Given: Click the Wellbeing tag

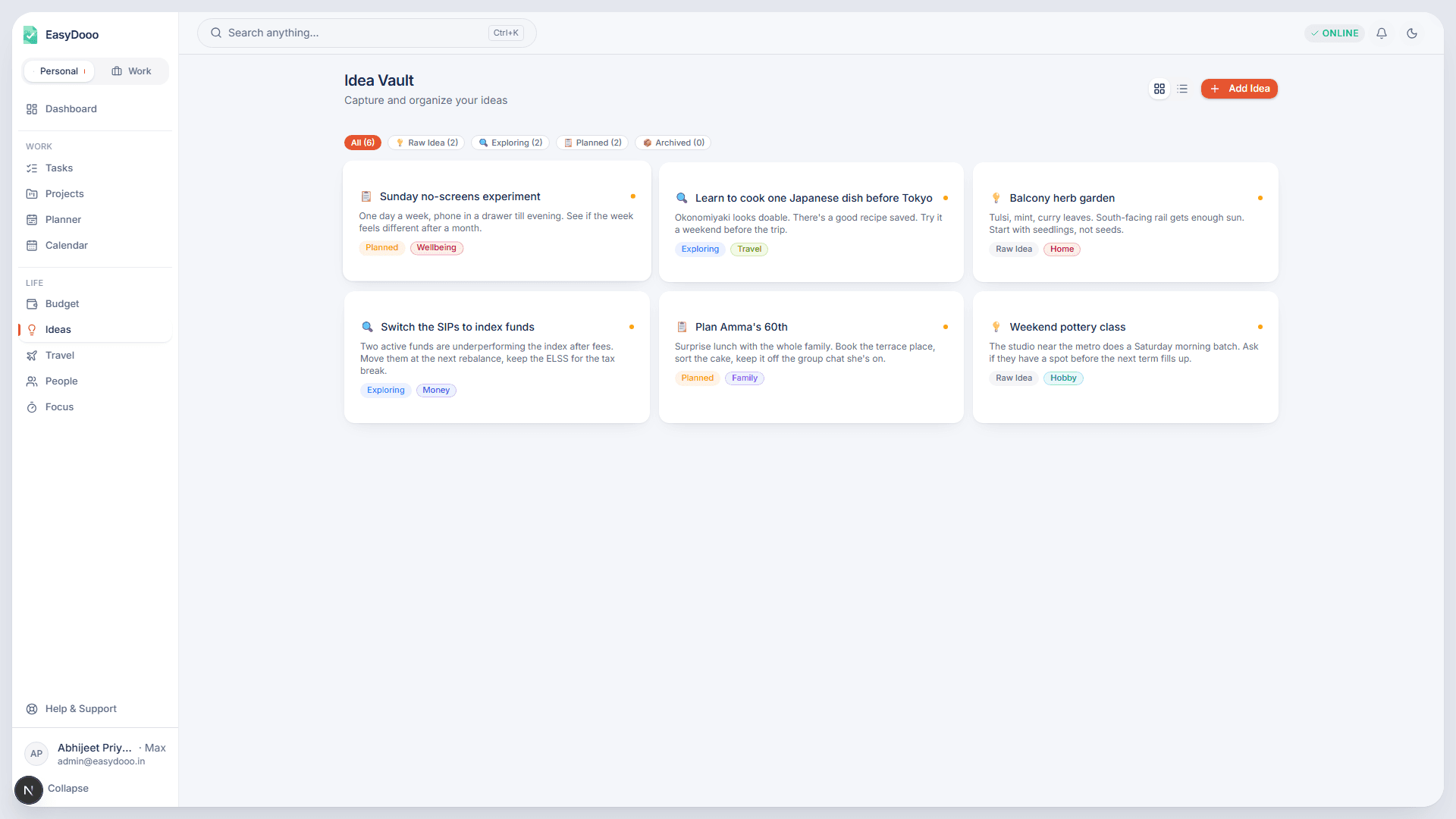Looking at the screenshot, I should coord(436,248).
